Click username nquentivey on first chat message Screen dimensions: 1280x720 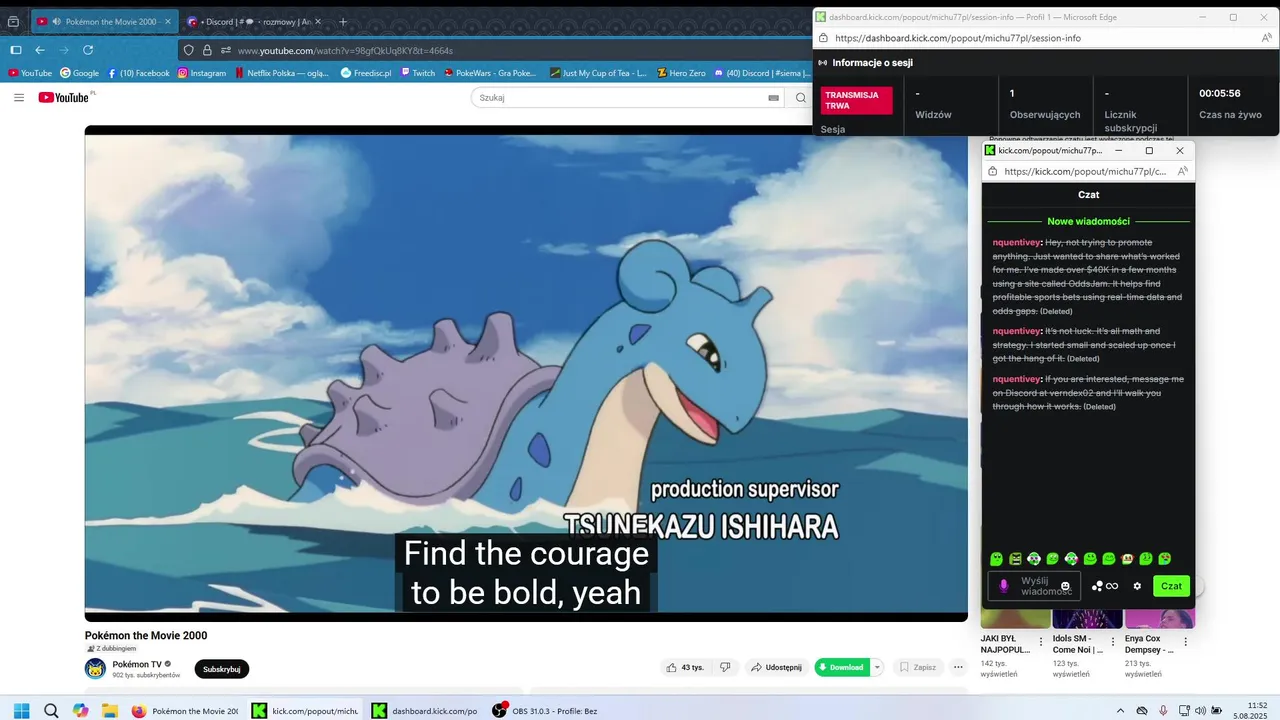coord(1016,242)
